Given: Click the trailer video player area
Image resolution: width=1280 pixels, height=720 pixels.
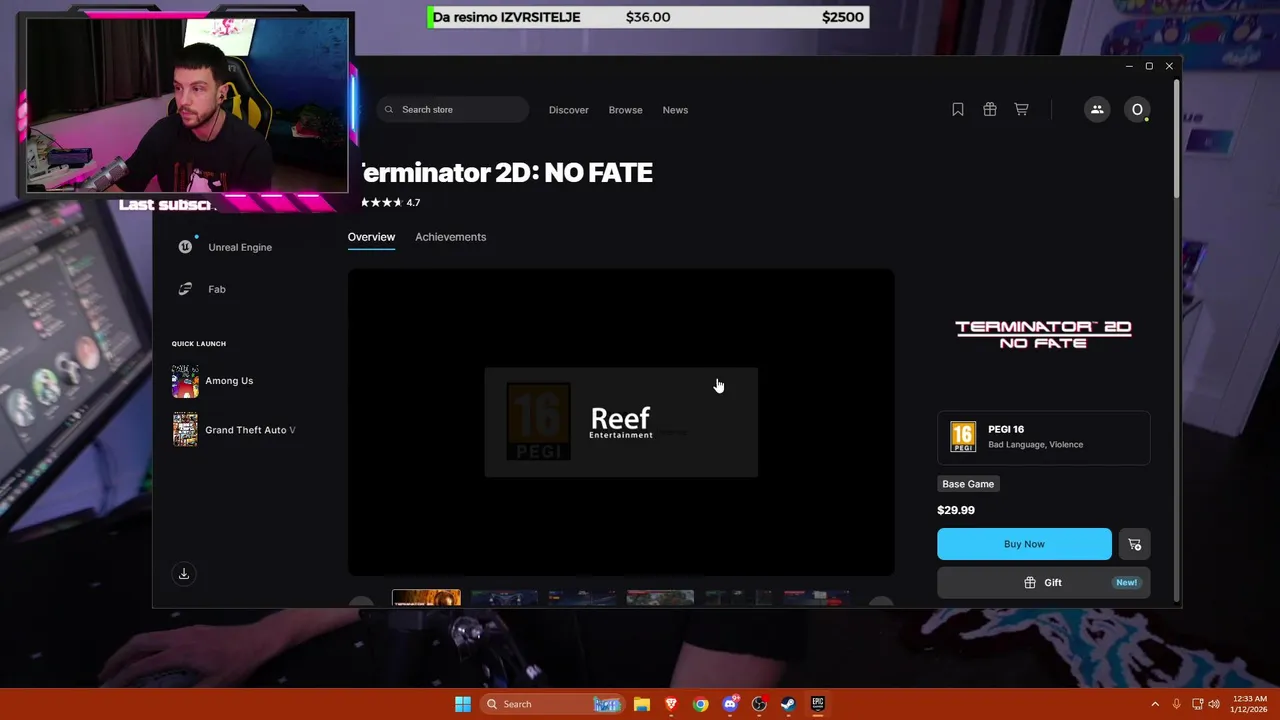Looking at the screenshot, I should 621,422.
